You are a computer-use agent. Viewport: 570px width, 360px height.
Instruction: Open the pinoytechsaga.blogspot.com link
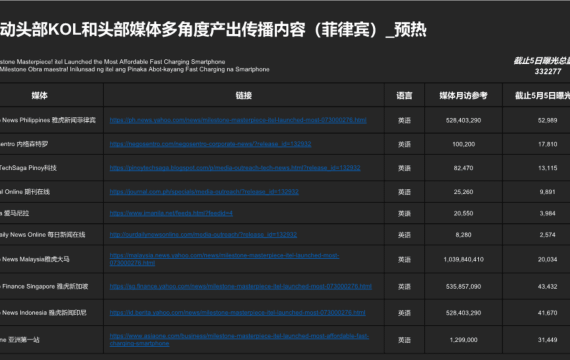pyautogui.click(x=235, y=168)
